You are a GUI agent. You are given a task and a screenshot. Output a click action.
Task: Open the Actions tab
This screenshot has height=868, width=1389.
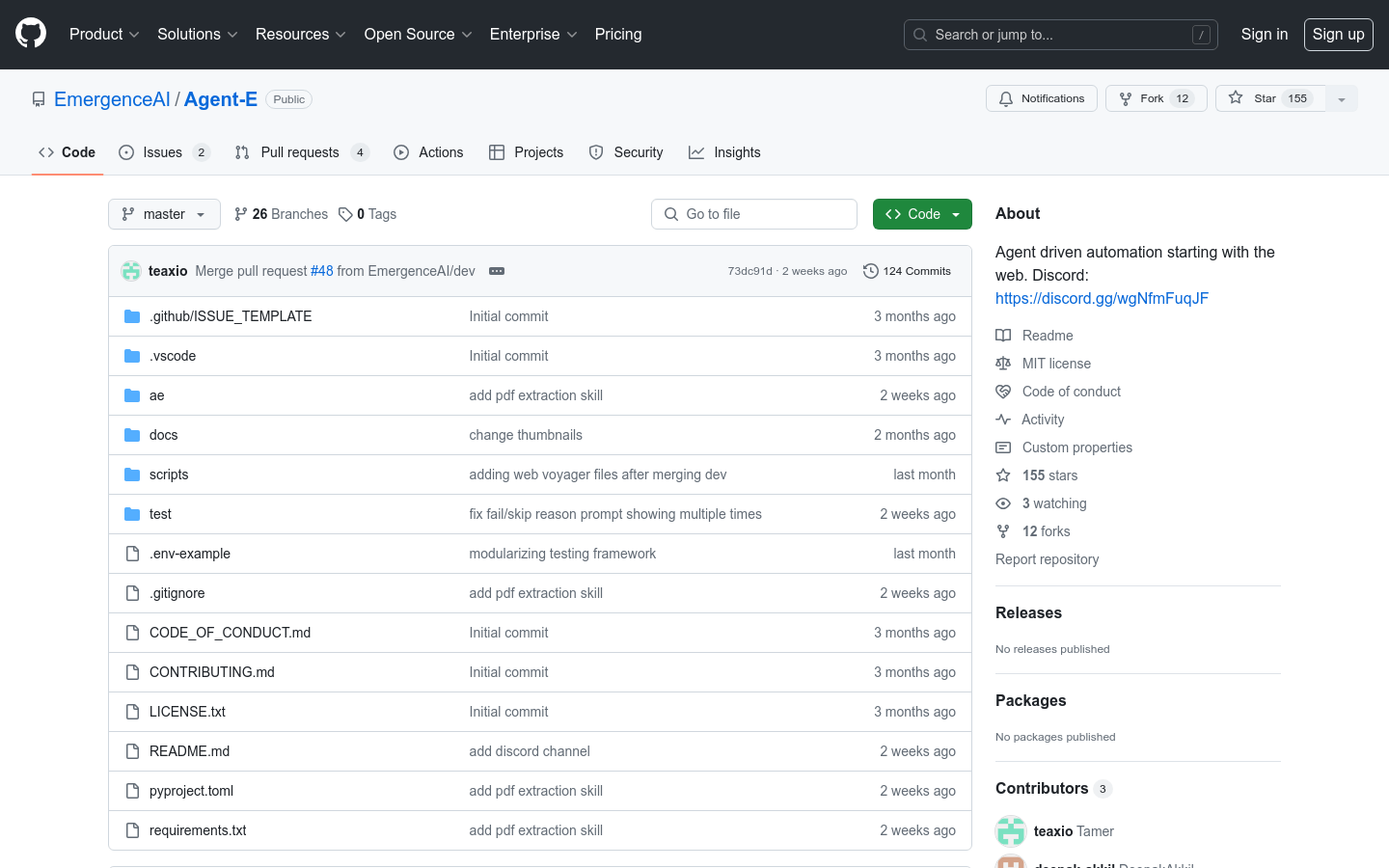click(x=428, y=152)
